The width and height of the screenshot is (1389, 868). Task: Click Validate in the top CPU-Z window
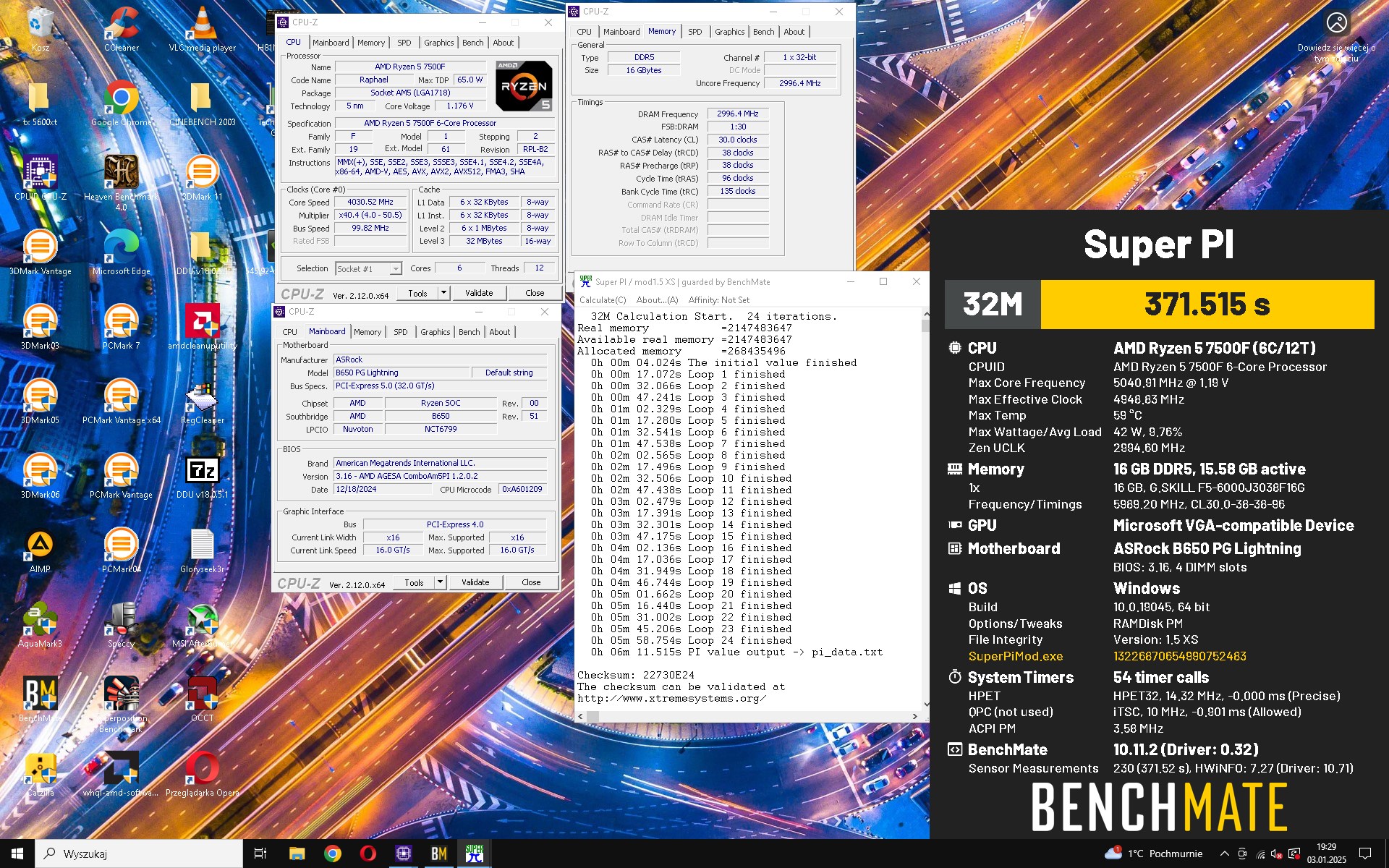tap(479, 293)
